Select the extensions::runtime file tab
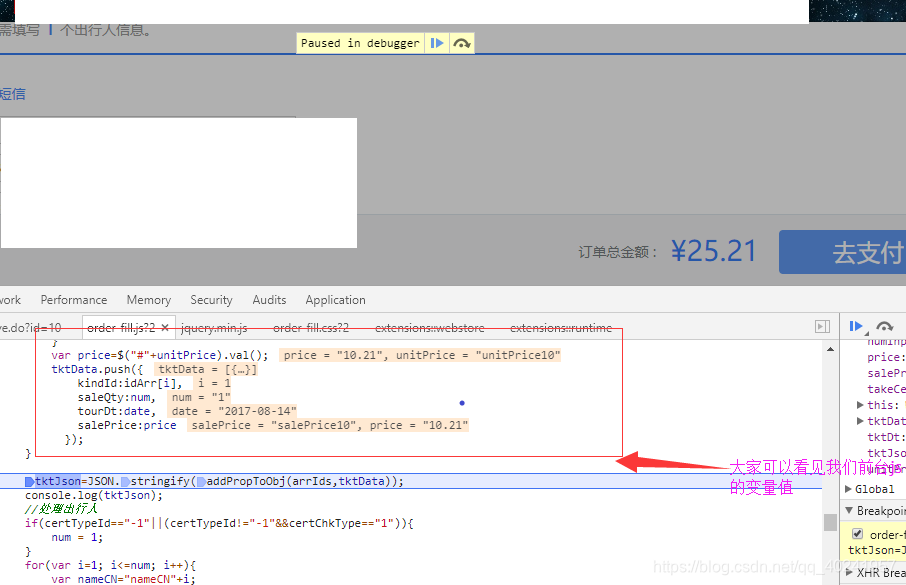Image resolution: width=906 pixels, height=585 pixels. point(560,328)
